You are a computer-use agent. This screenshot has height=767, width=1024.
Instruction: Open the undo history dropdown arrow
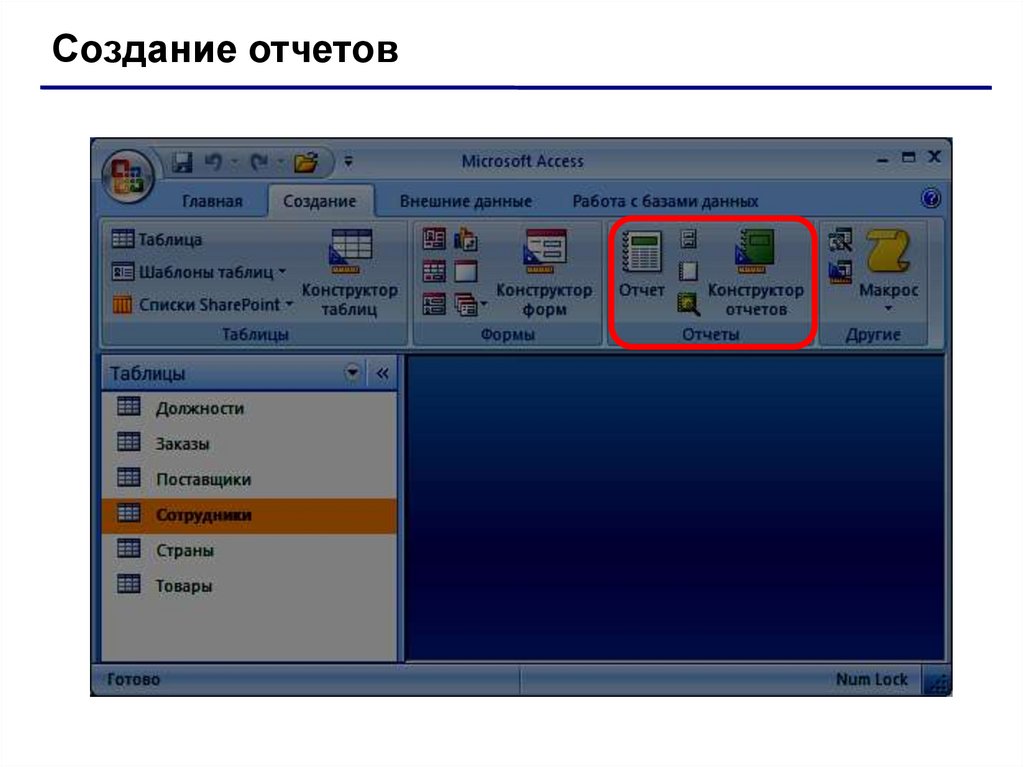[x=234, y=161]
